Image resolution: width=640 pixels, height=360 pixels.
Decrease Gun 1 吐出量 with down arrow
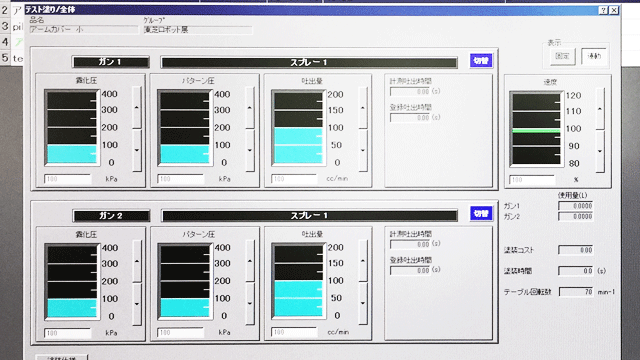point(363,150)
